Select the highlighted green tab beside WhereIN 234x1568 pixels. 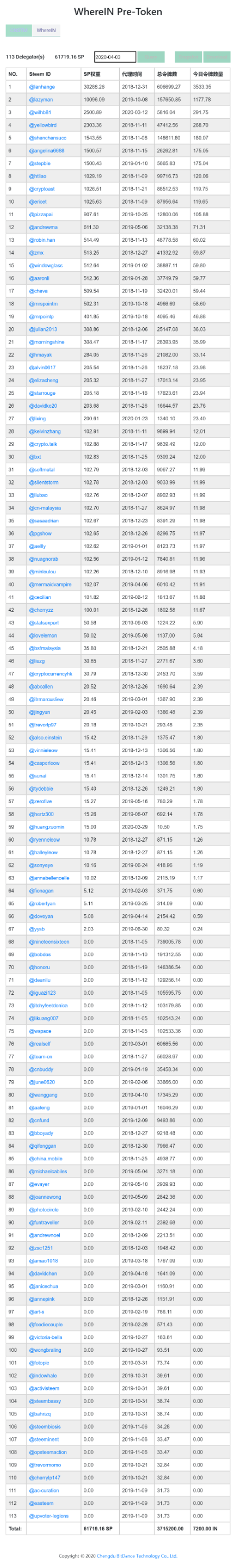click(x=19, y=30)
